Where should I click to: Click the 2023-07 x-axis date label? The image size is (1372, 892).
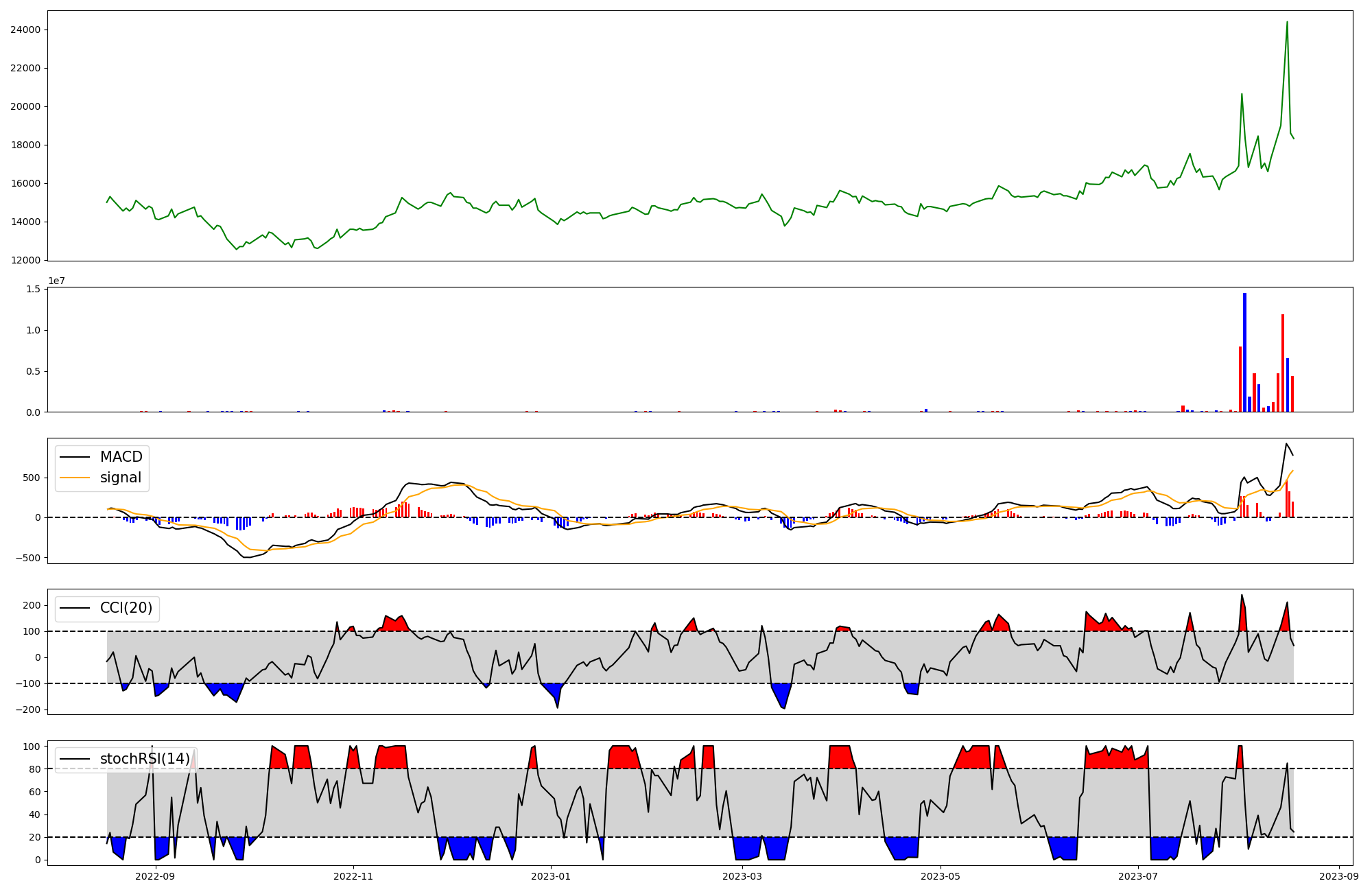(x=1138, y=876)
